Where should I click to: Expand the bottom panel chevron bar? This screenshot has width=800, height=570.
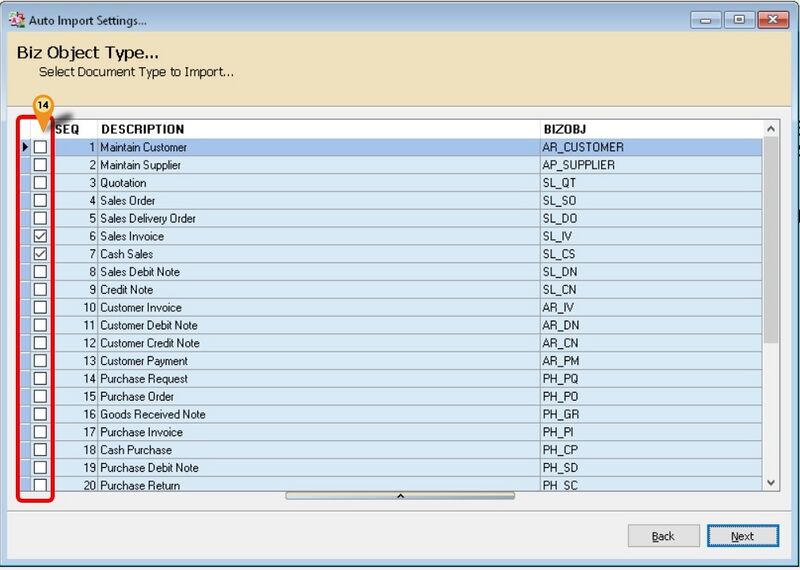[399, 495]
